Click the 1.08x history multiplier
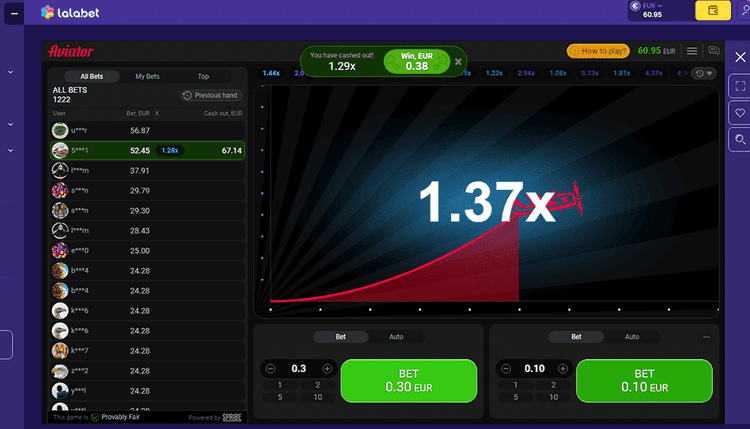The image size is (750, 429). (558, 73)
